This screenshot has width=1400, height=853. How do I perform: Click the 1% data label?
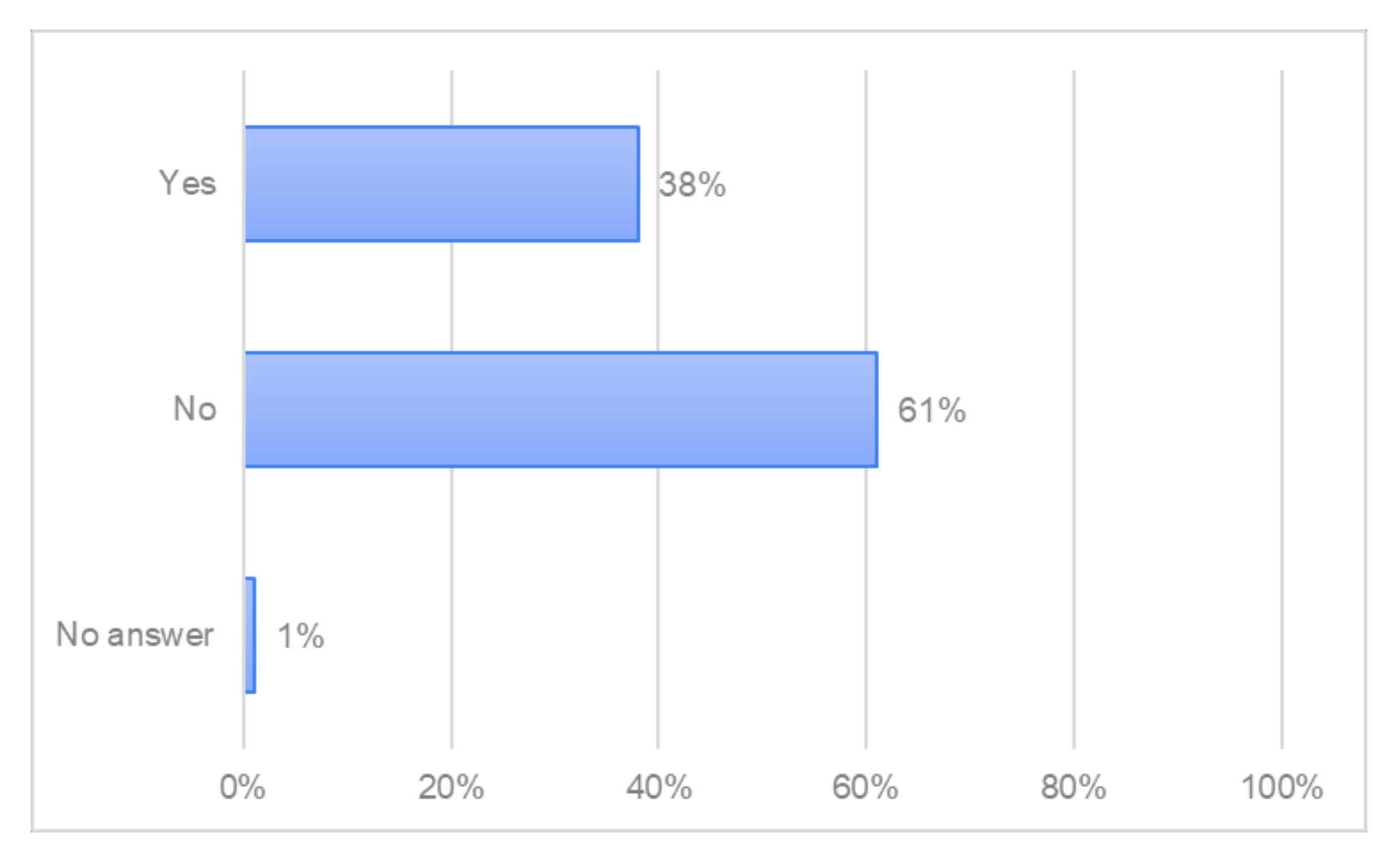[300, 637]
